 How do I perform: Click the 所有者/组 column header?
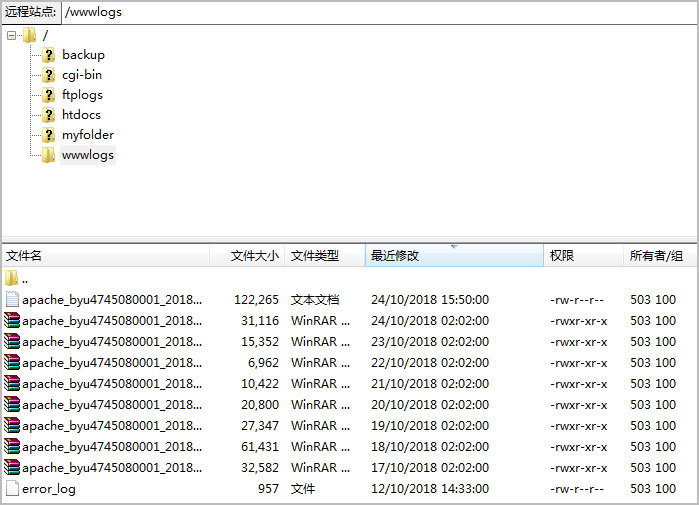pos(658,256)
